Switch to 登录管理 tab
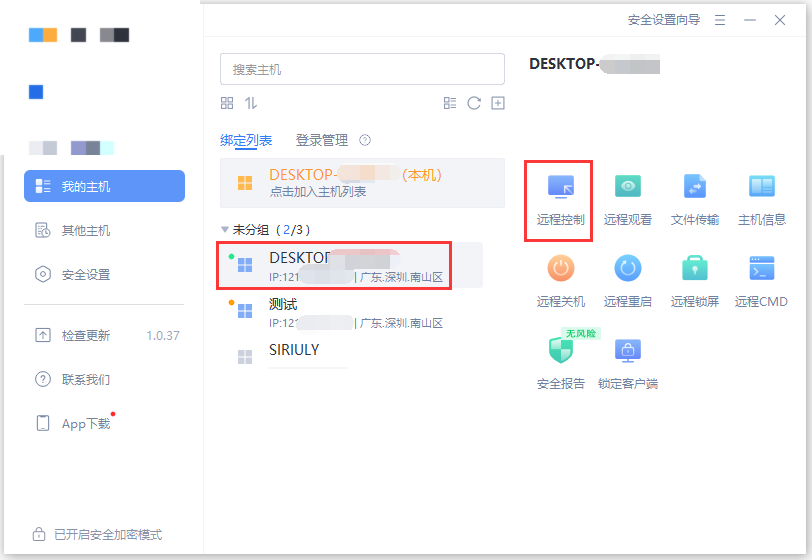The image size is (812, 560). click(x=322, y=140)
